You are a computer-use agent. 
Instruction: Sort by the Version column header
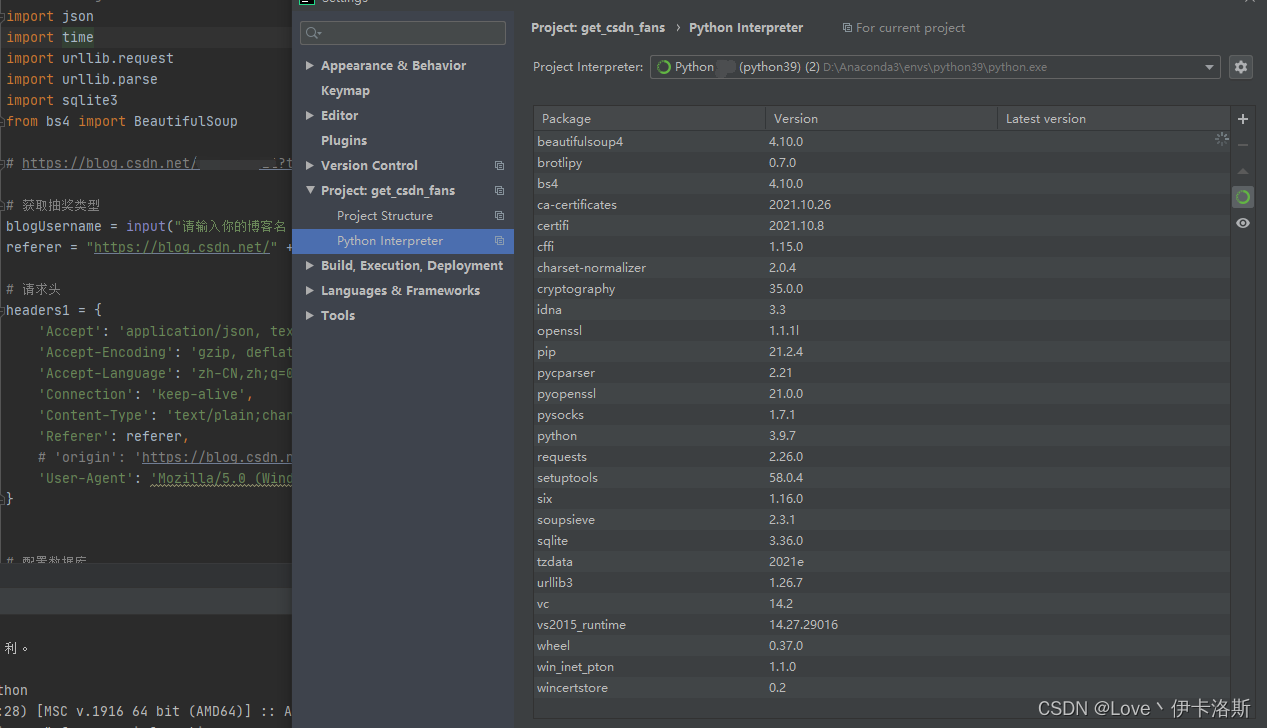point(881,118)
